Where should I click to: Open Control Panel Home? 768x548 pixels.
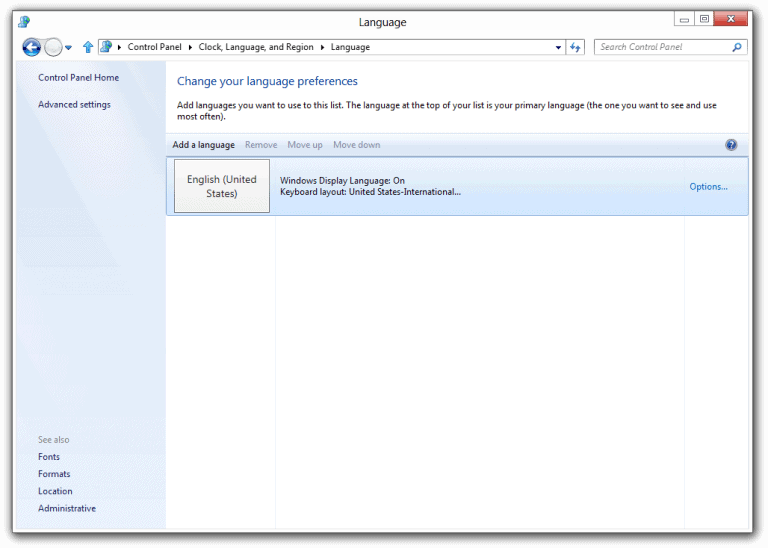78,77
